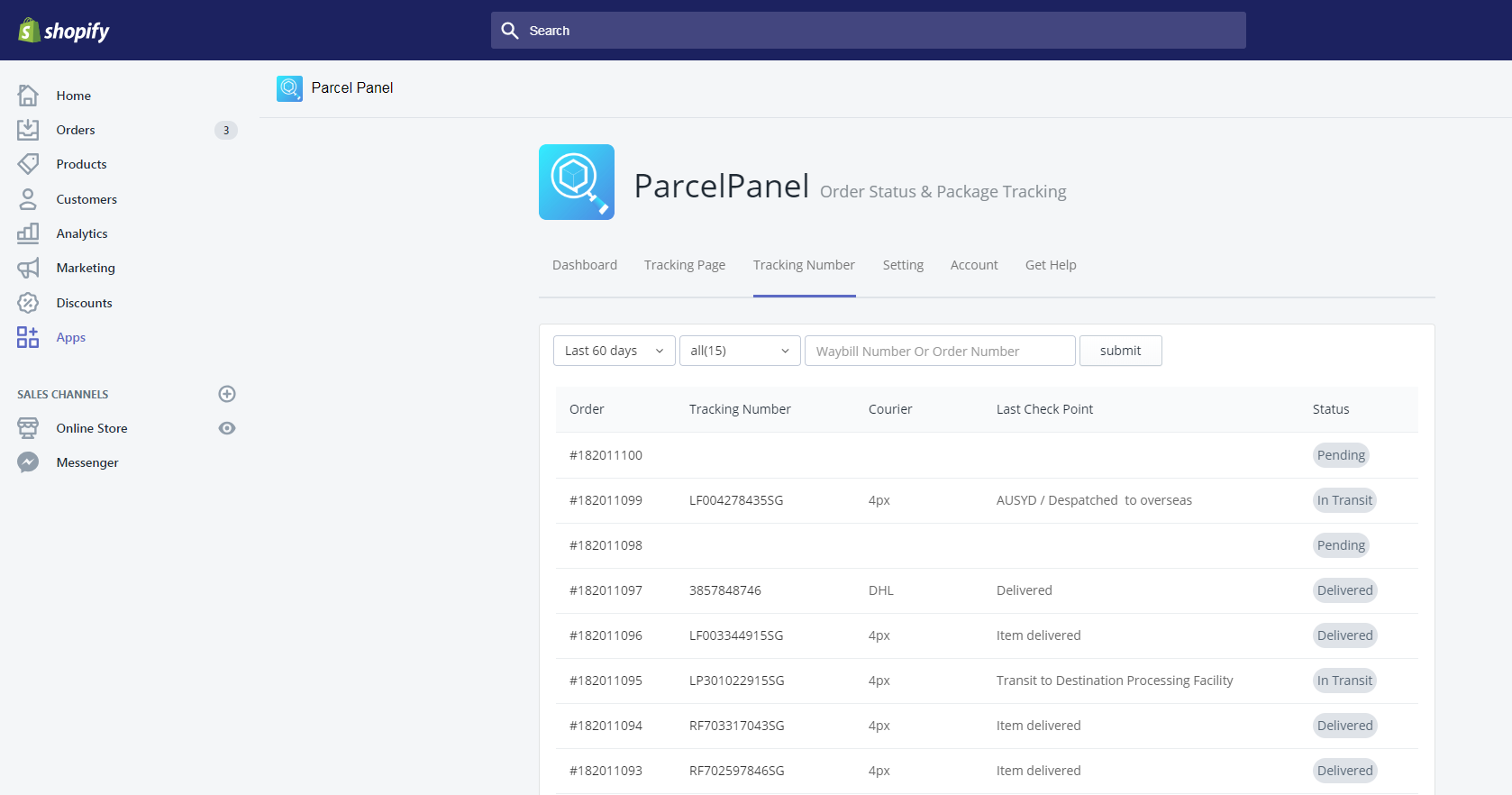Click the large ParcelPanel logo
The image size is (1512, 795).
[577, 182]
